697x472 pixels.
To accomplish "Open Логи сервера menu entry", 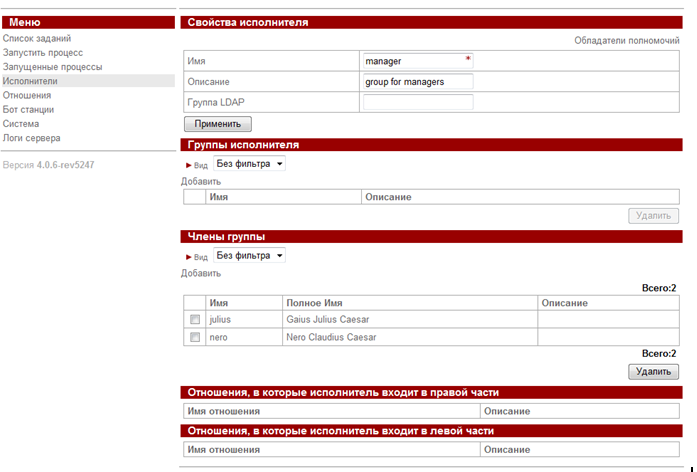I will [x=32, y=138].
